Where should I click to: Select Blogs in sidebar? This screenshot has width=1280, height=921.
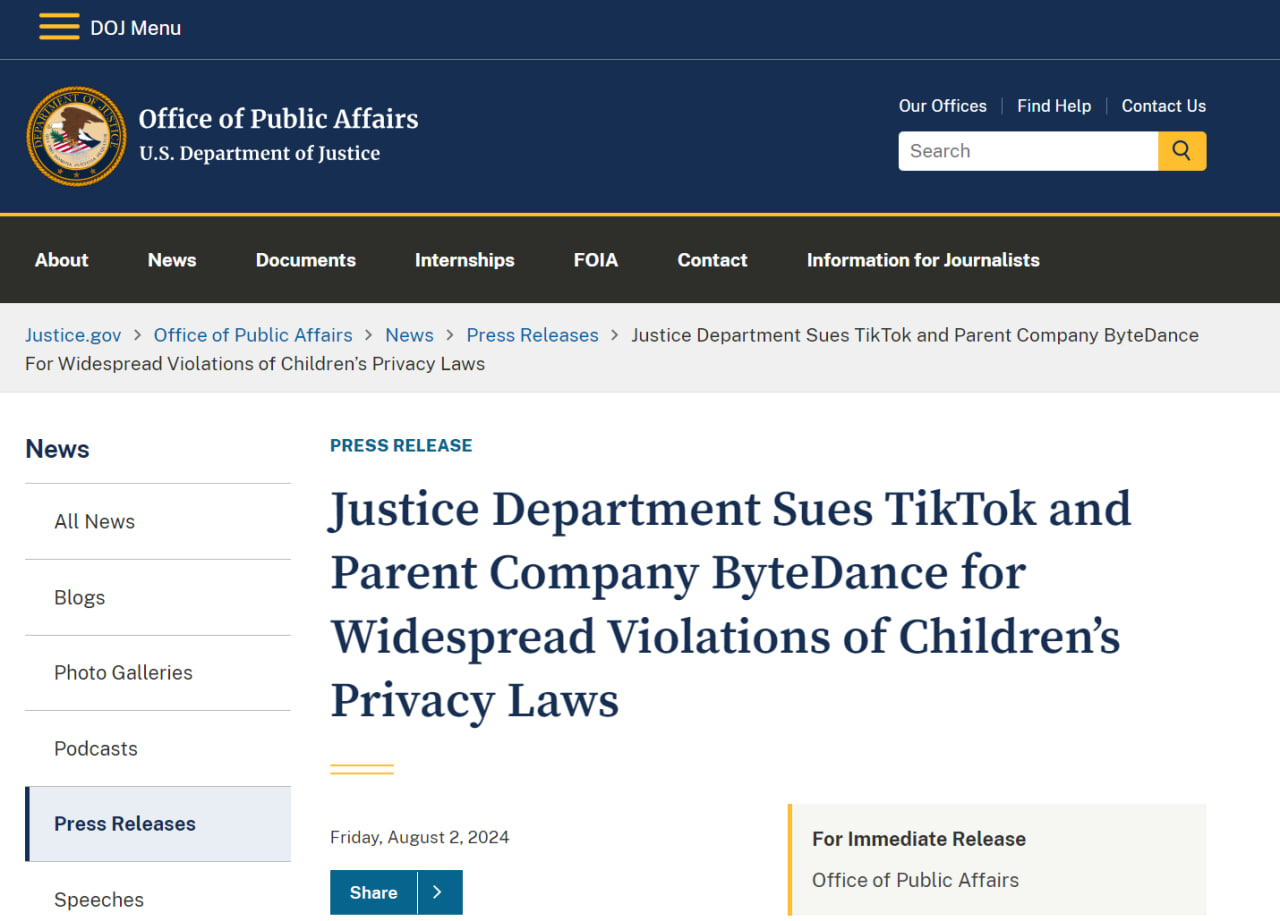coord(158,597)
